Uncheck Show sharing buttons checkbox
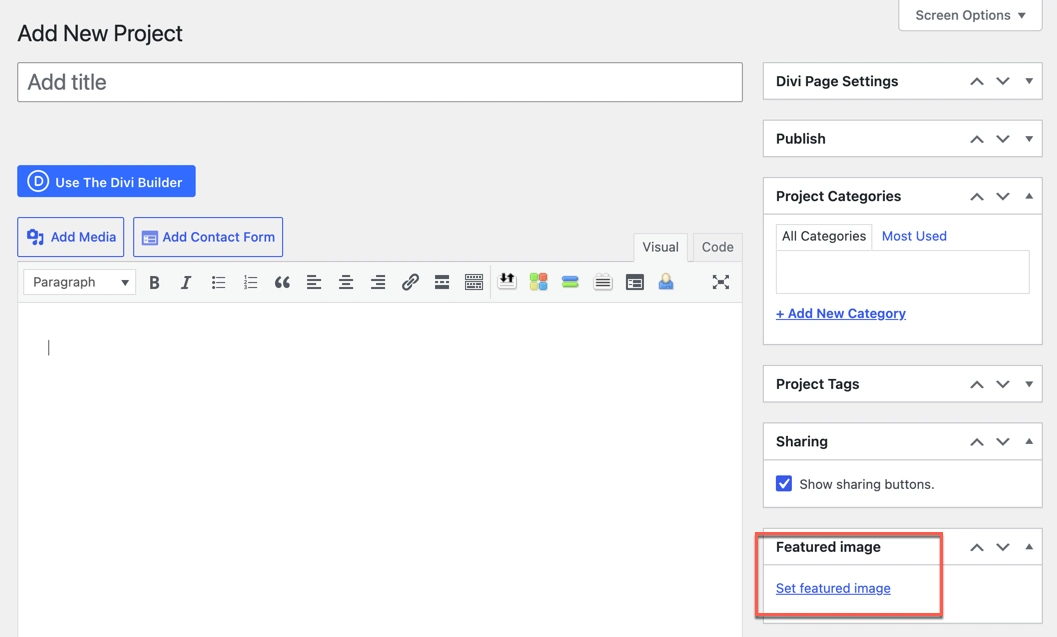The width and height of the screenshot is (1057, 637). coord(784,483)
